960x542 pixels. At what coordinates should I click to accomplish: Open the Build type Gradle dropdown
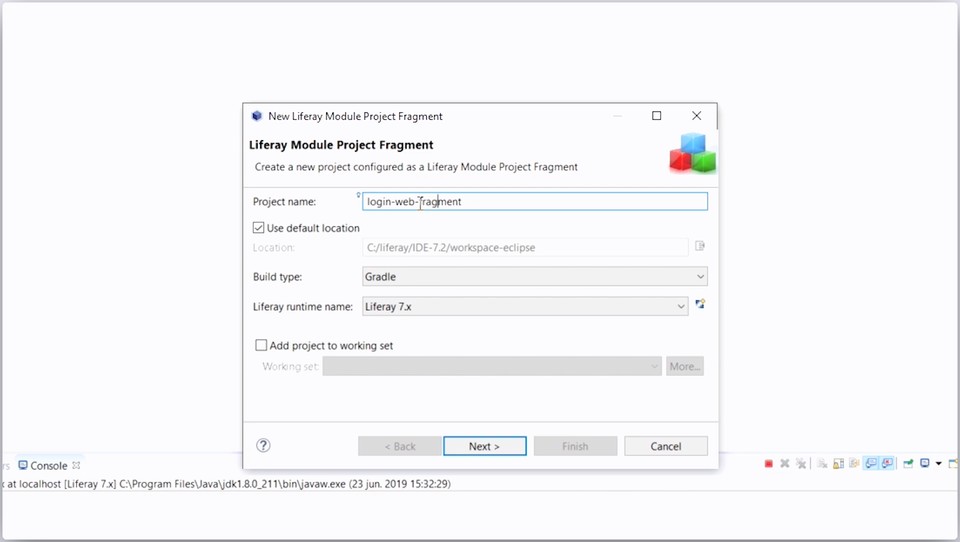click(x=534, y=276)
